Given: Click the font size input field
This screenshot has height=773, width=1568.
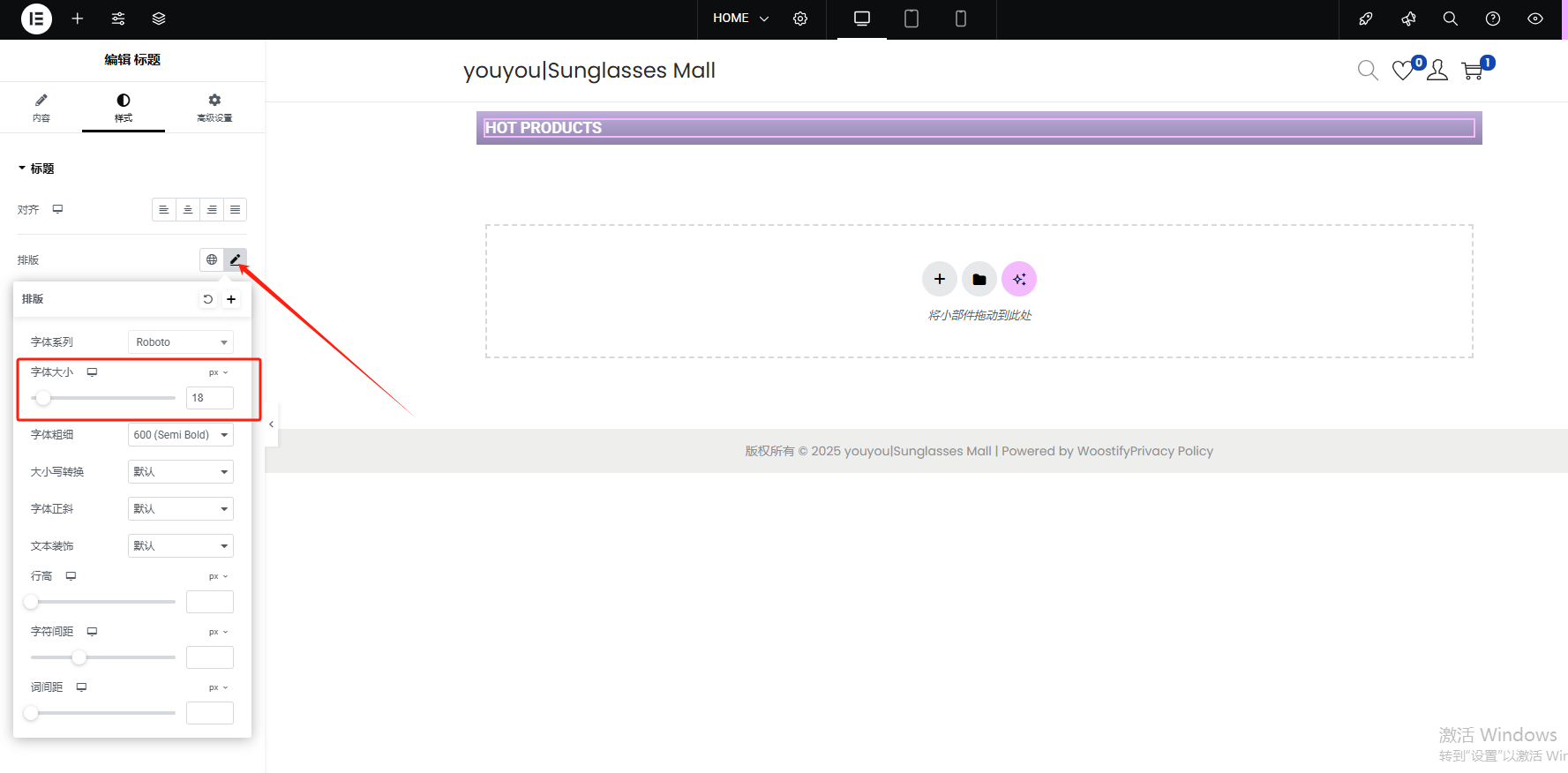Looking at the screenshot, I should click(210, 398).
